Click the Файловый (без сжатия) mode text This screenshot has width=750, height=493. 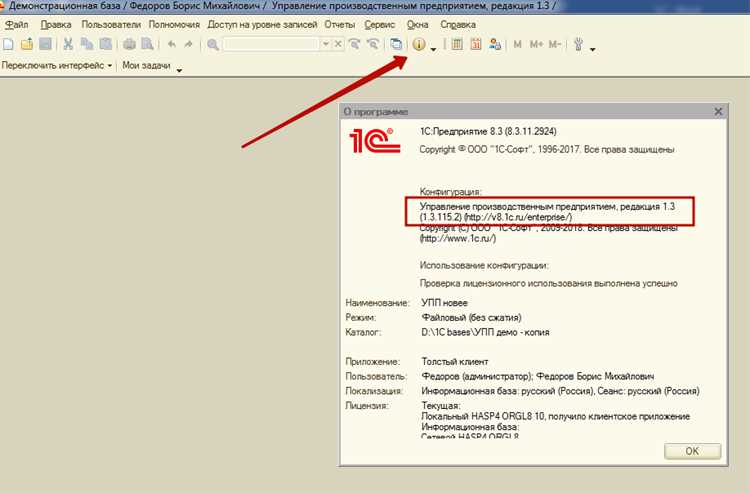click(x=471, y=318)
